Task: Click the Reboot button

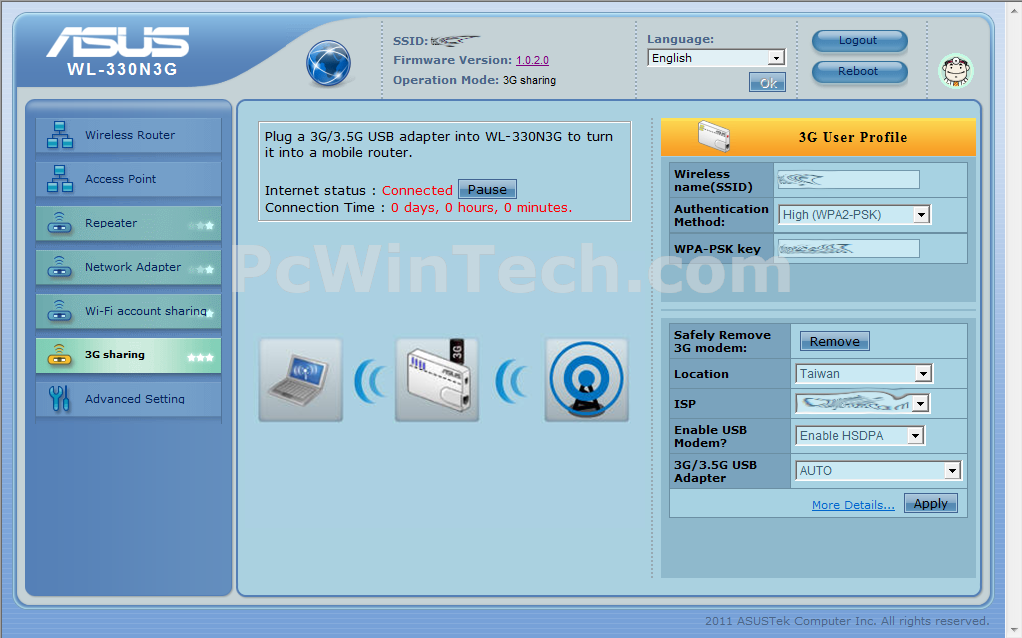Action: [859, 71]
